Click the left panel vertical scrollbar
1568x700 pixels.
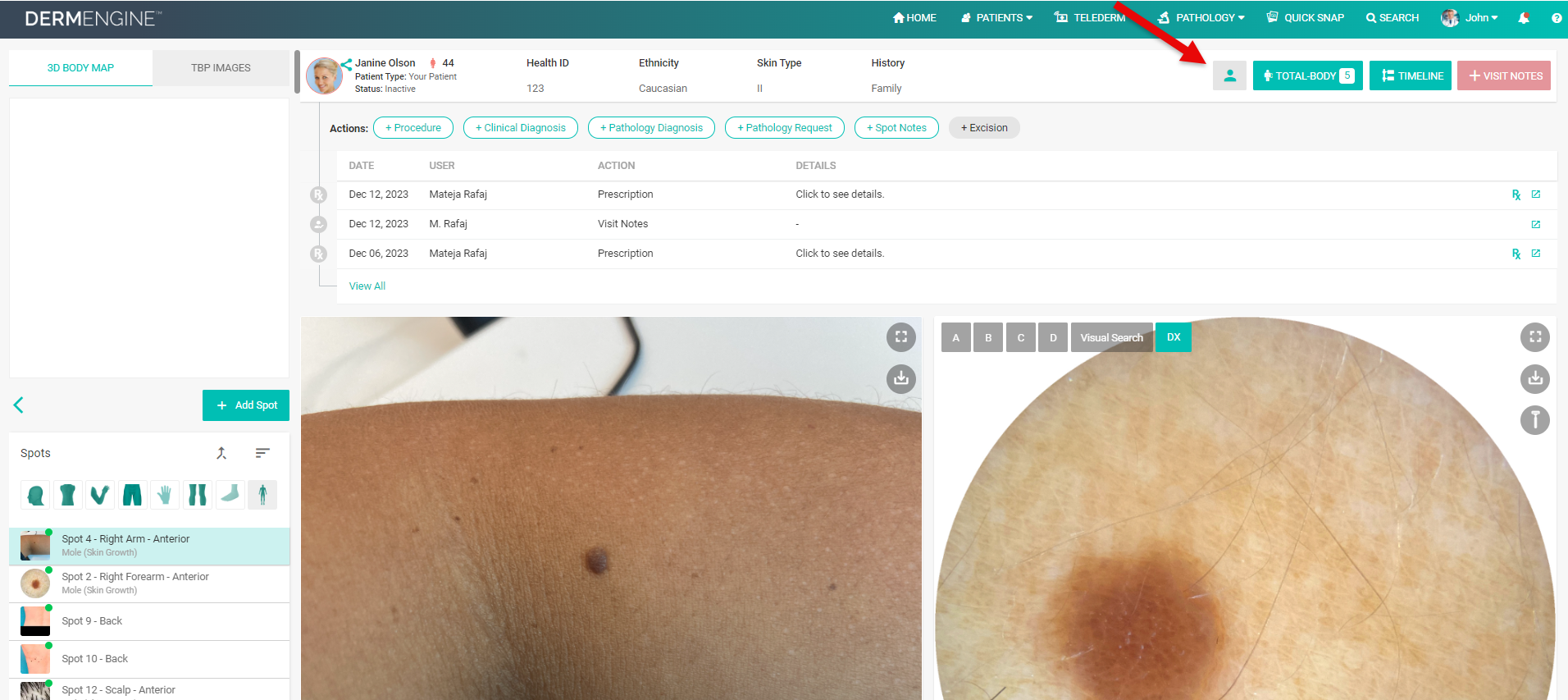point(297,72)
